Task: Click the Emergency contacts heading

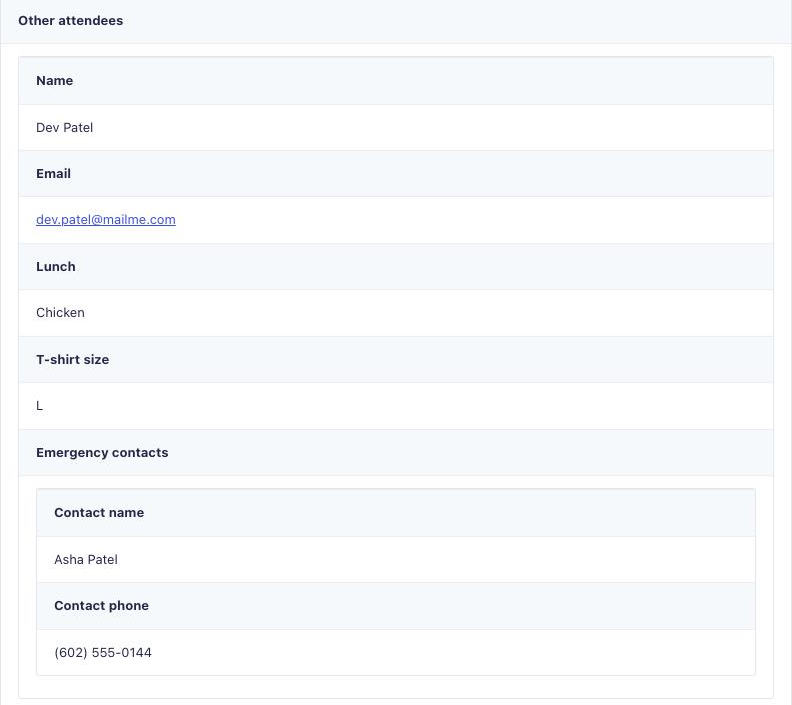Action: coord(102,452)
